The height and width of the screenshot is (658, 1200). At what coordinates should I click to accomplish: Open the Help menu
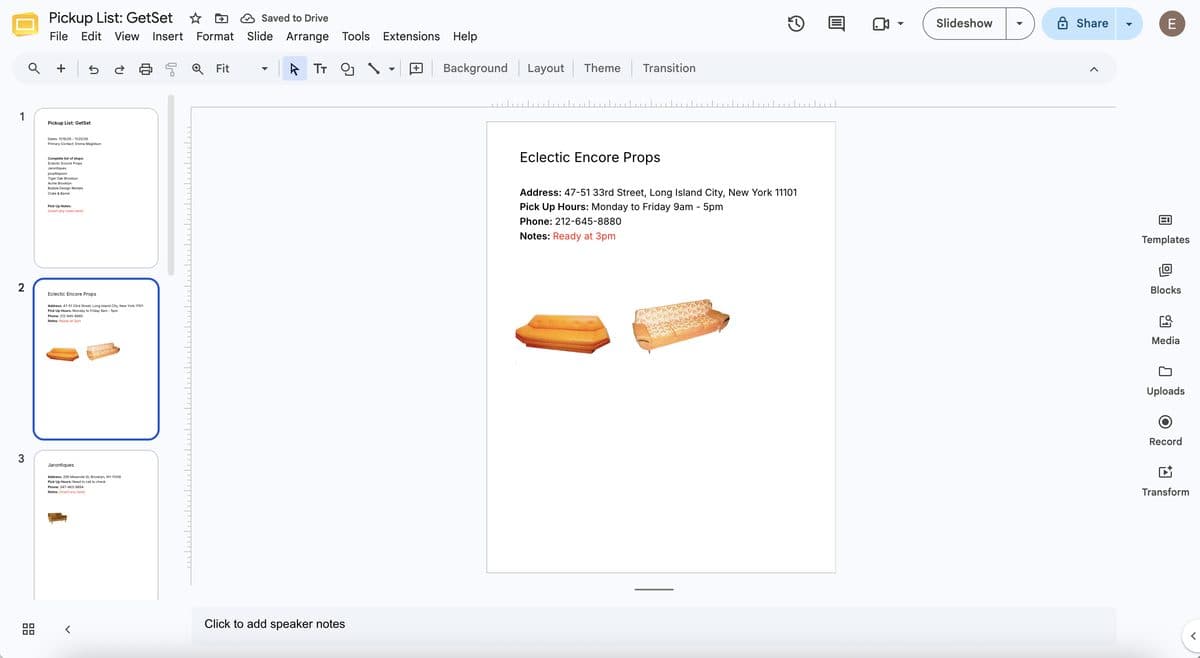click(x=465, y=36)
